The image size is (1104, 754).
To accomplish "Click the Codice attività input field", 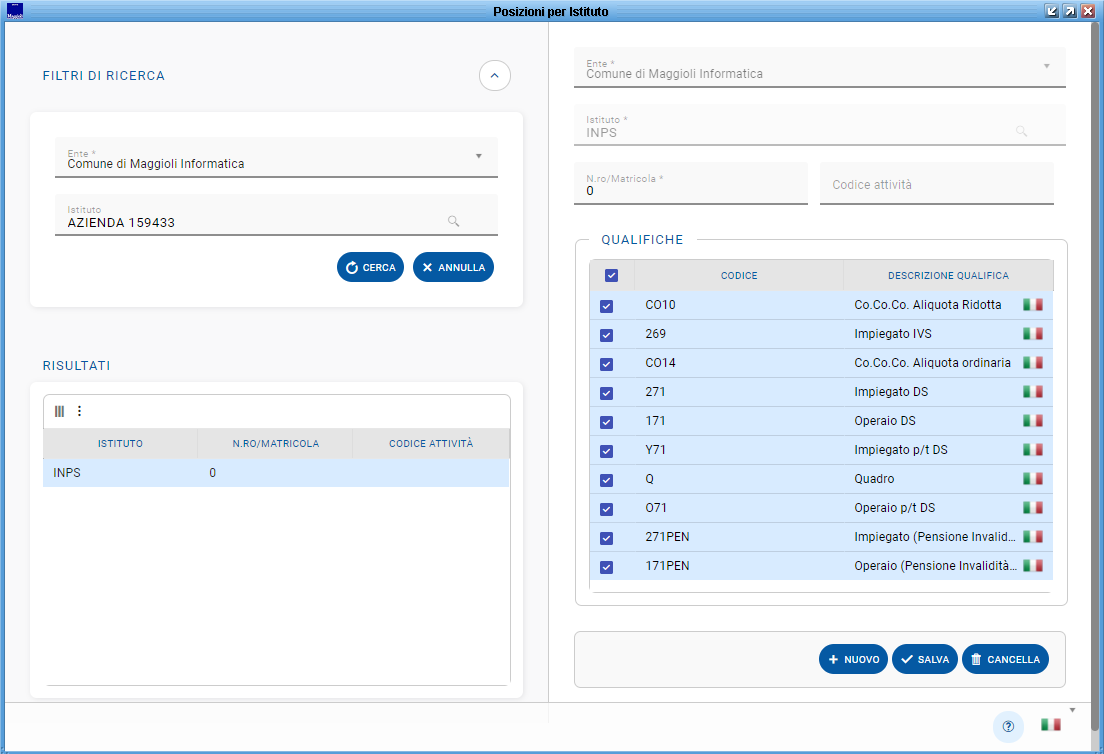I will [x=936, y=185].
